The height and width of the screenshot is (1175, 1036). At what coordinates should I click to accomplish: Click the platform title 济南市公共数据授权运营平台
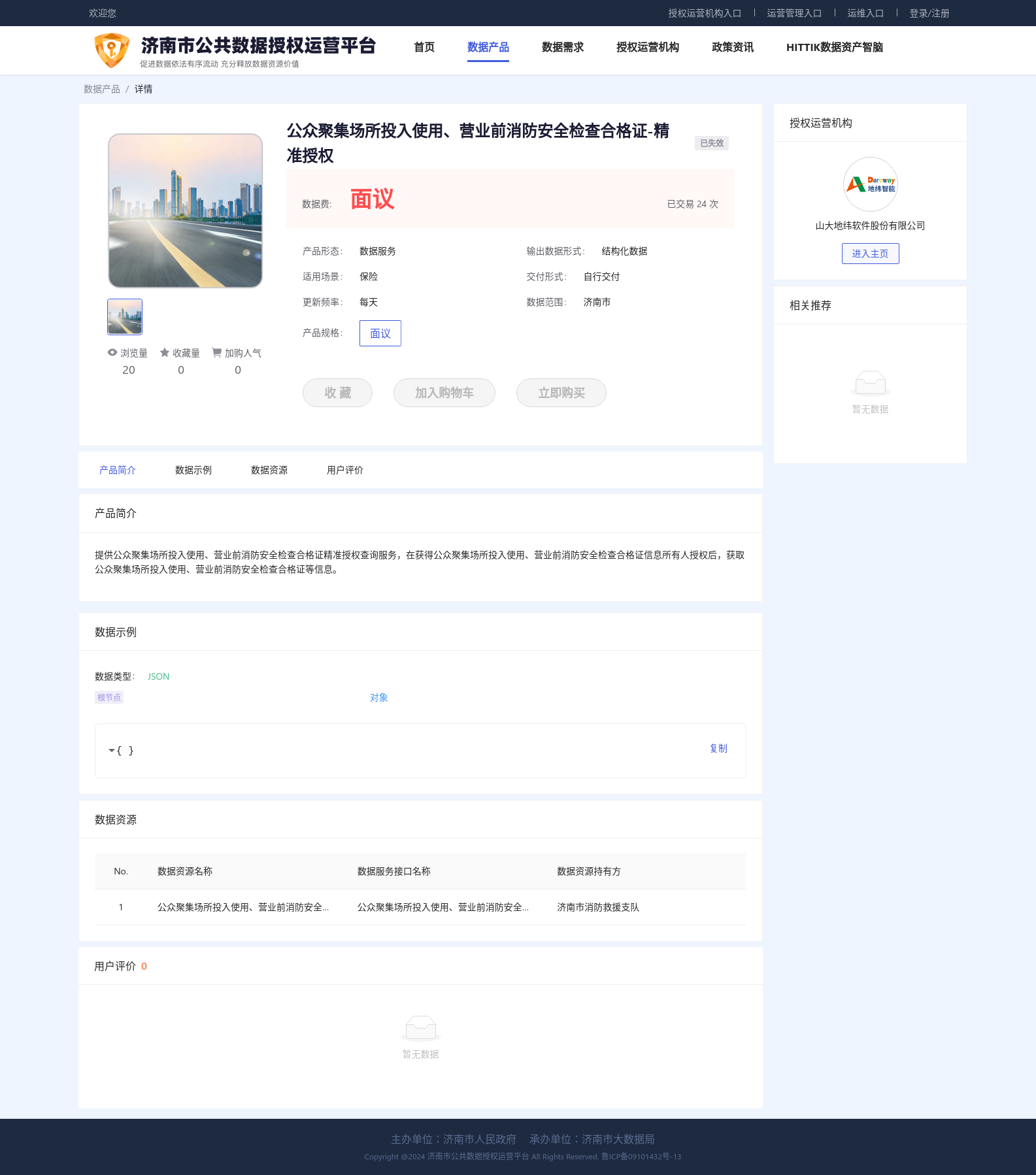pos(259,45)
